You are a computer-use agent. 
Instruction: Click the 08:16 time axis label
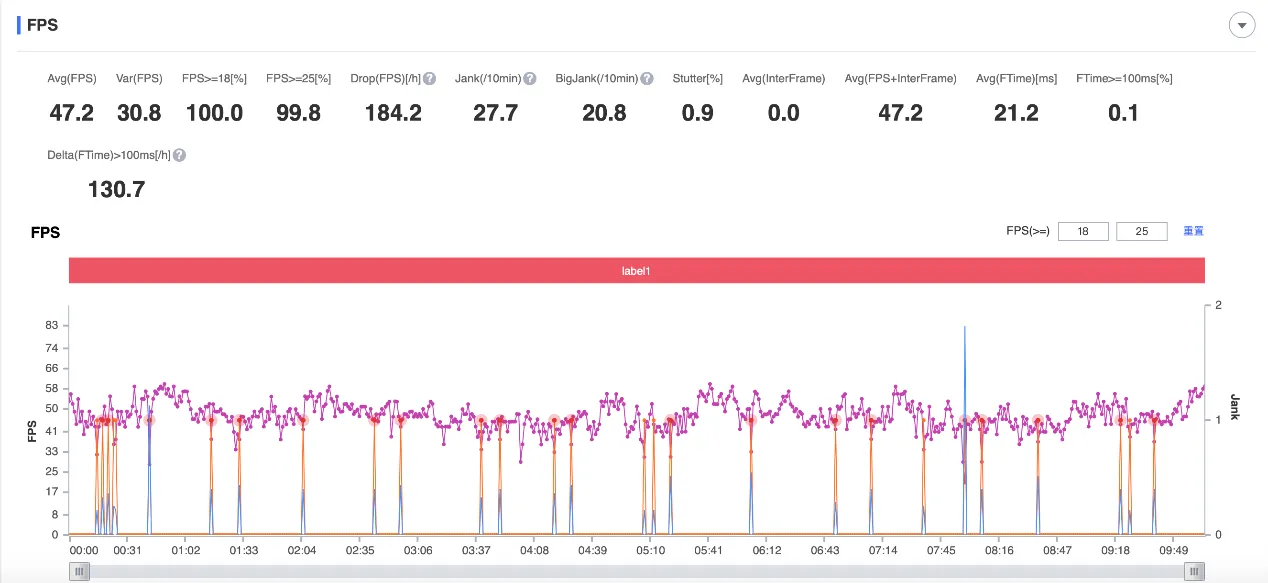point(999,550)
